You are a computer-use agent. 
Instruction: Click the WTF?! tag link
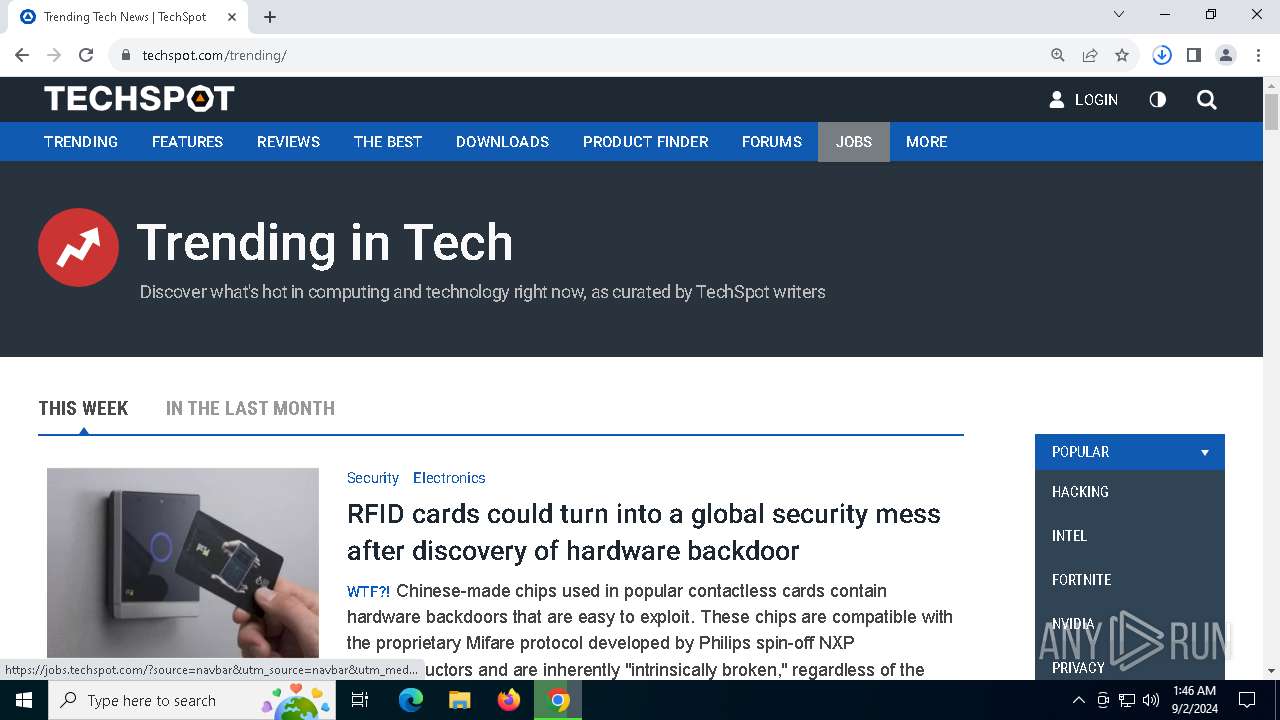pos(368,591)
